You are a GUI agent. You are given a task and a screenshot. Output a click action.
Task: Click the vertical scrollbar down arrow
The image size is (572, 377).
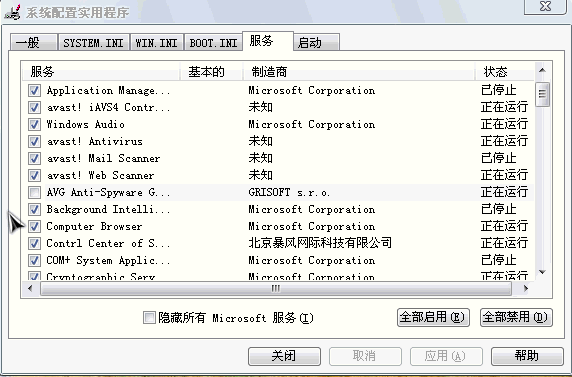(x=542, y=272)
